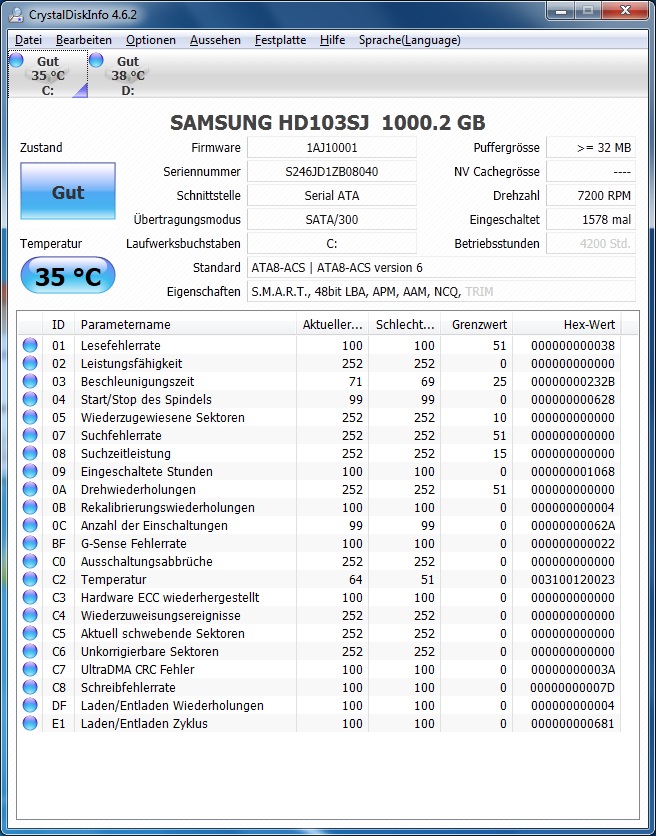Click hex value 000000000681
The width and height of the screenshot is (656, 836).
coord(573,724)
